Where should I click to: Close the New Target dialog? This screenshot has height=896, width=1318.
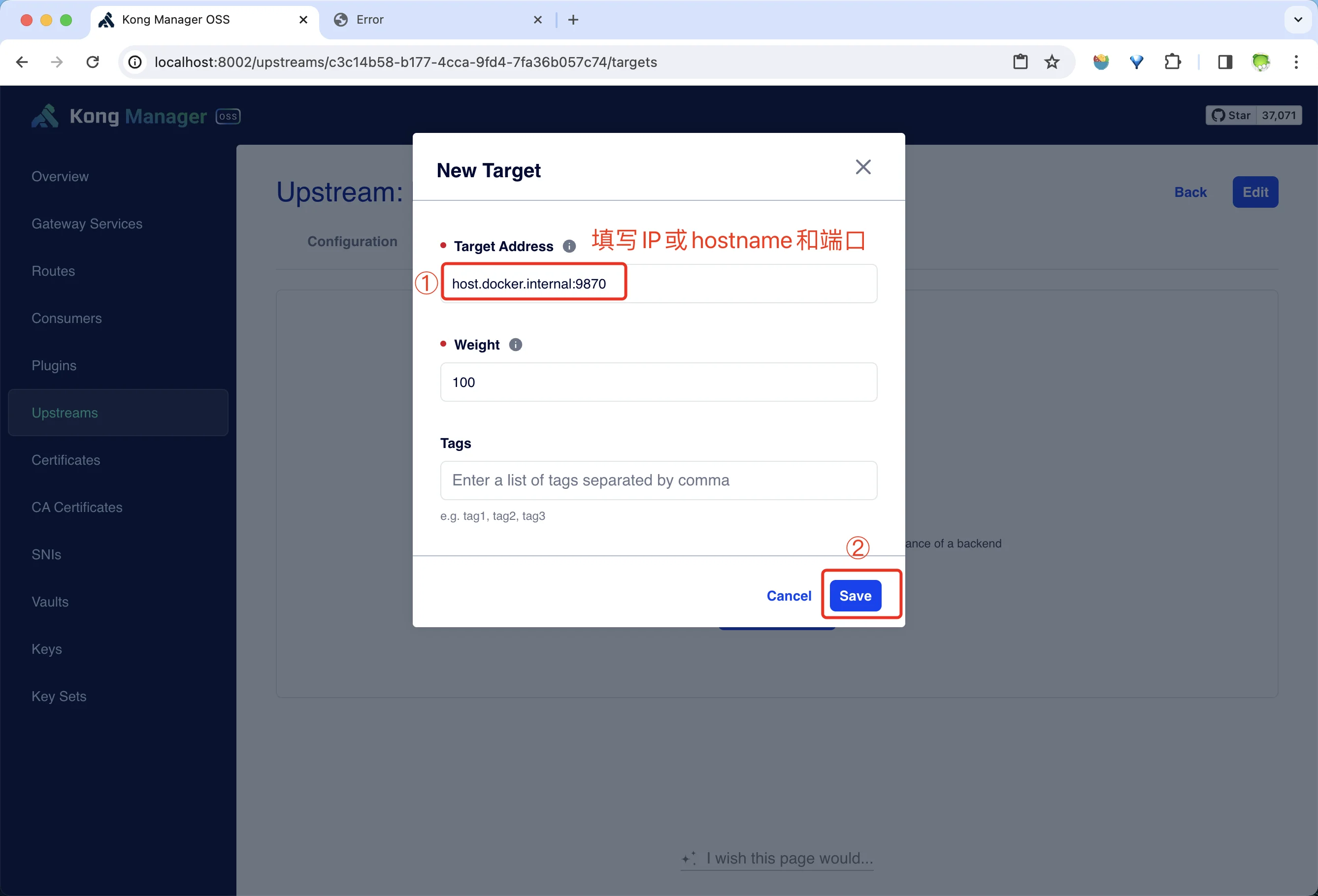pos(862,167)
